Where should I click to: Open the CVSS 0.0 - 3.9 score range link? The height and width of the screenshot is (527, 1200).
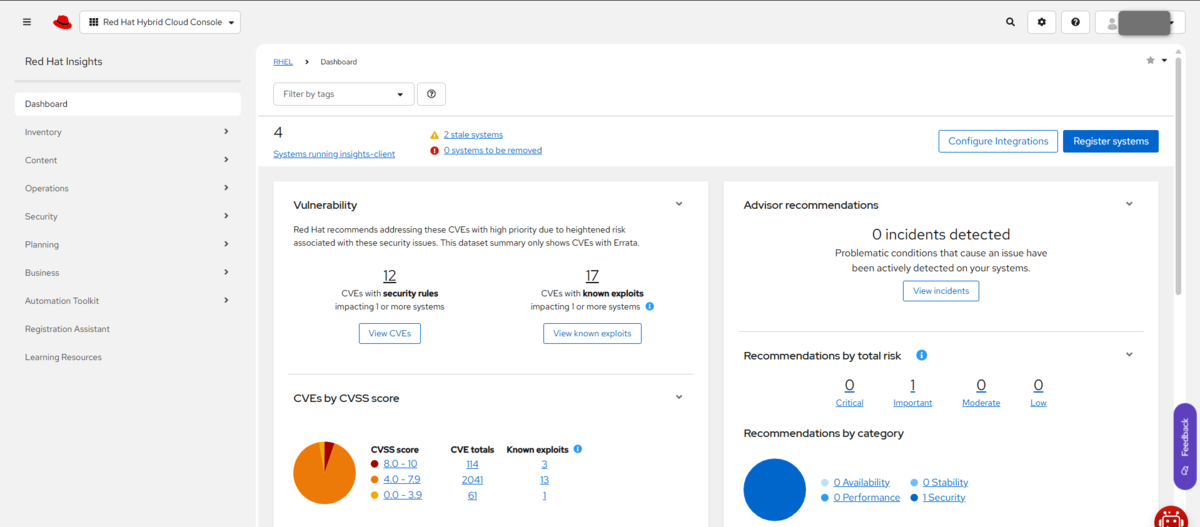[x=402, y=495]
